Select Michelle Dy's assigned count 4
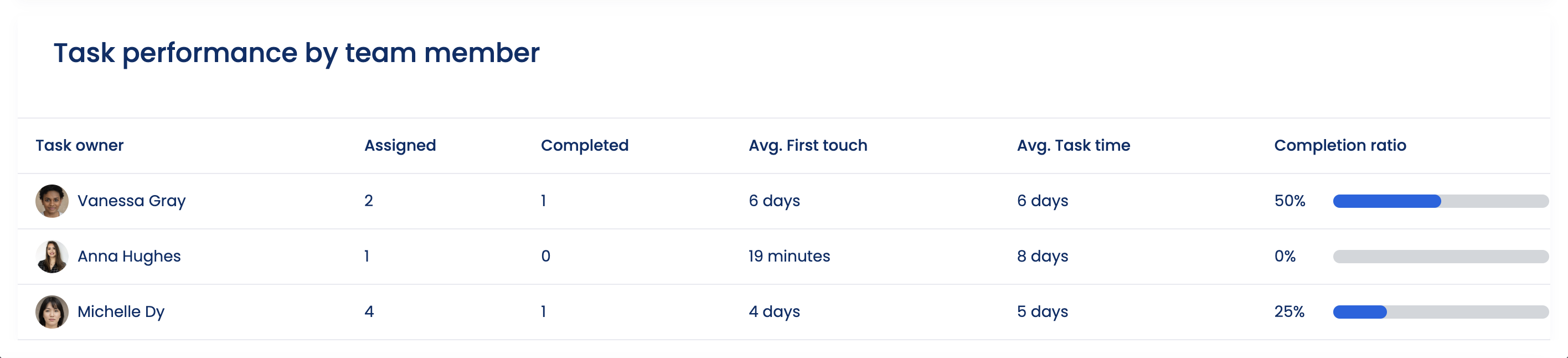 click(369, 312)
